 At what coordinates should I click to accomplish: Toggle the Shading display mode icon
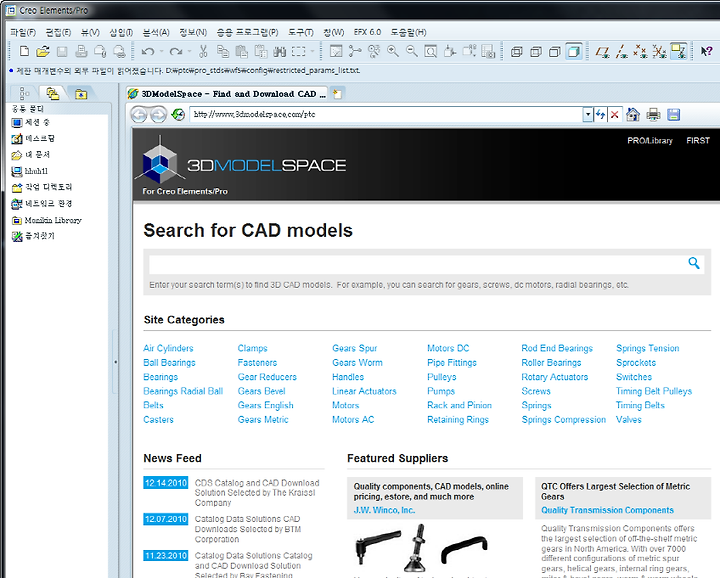click(x=574, y=51)
